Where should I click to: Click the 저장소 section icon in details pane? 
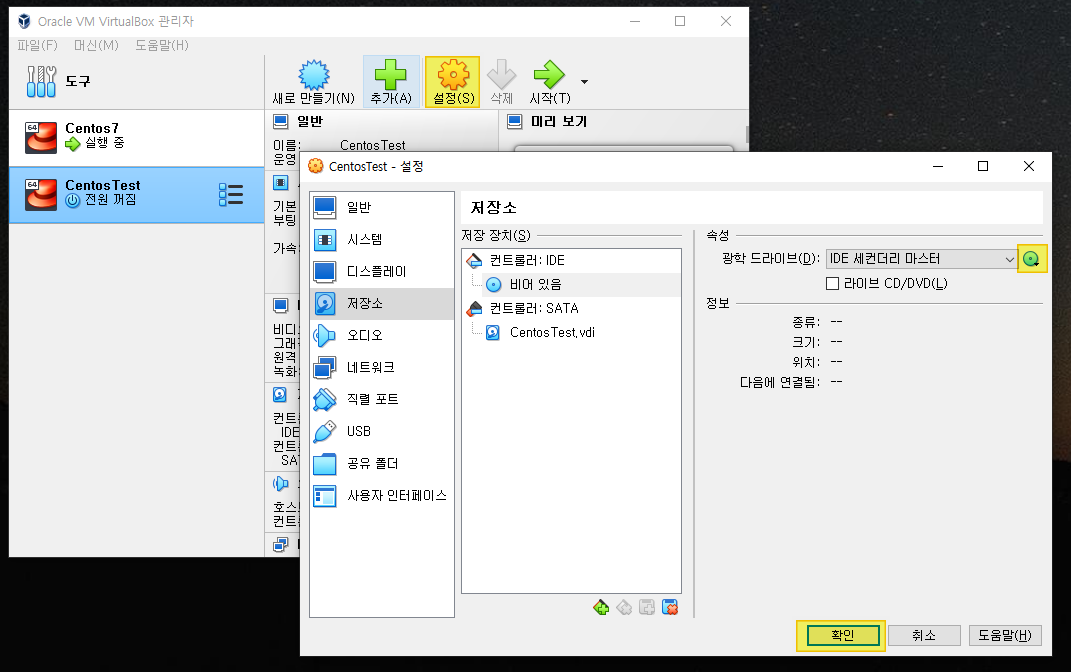coord(281,395)
